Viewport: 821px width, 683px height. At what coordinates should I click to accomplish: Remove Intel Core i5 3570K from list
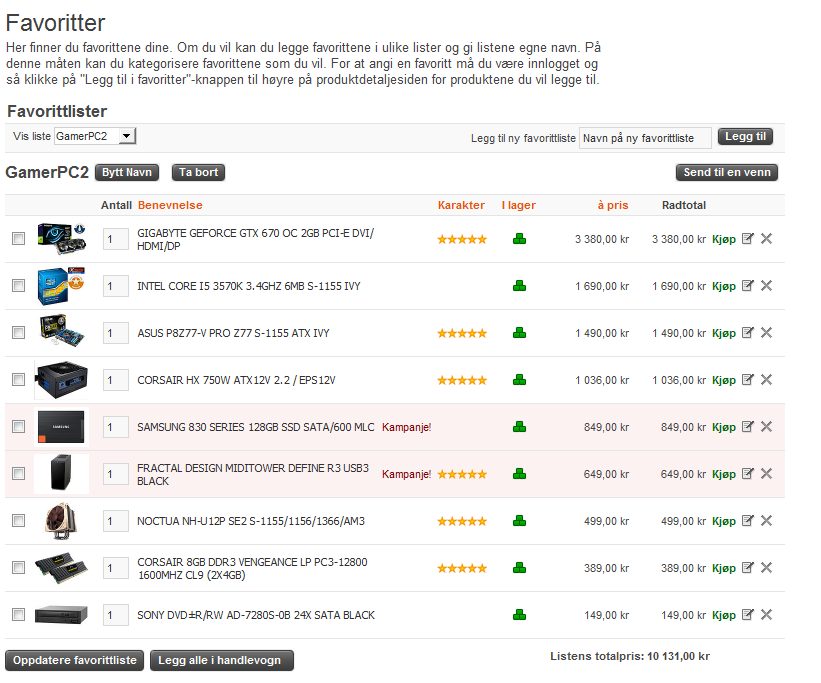(767, 285)
